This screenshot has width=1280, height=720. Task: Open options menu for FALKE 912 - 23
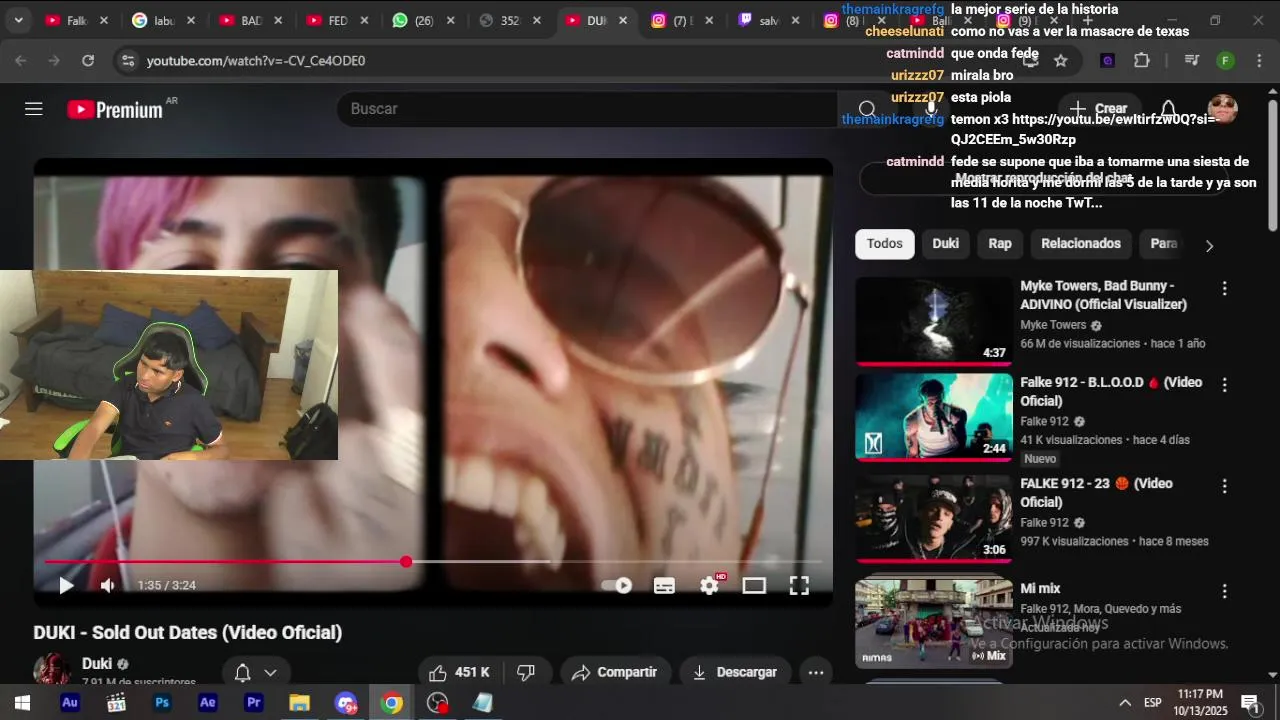pos(1224,486)
